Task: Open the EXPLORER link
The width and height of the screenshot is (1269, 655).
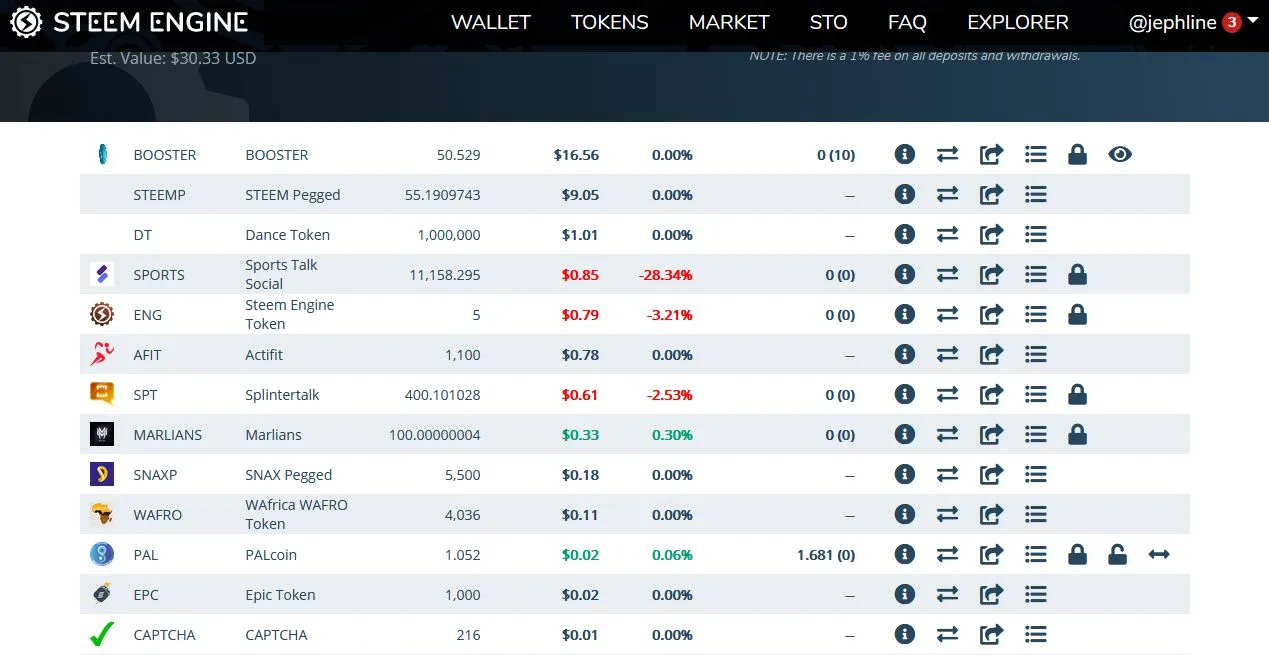Action: click(x=1018, y=22)
